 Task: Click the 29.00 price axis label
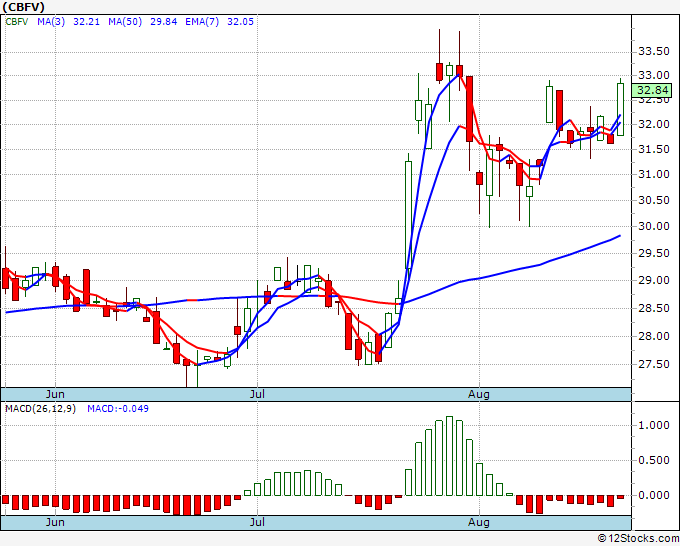(654, 281)
